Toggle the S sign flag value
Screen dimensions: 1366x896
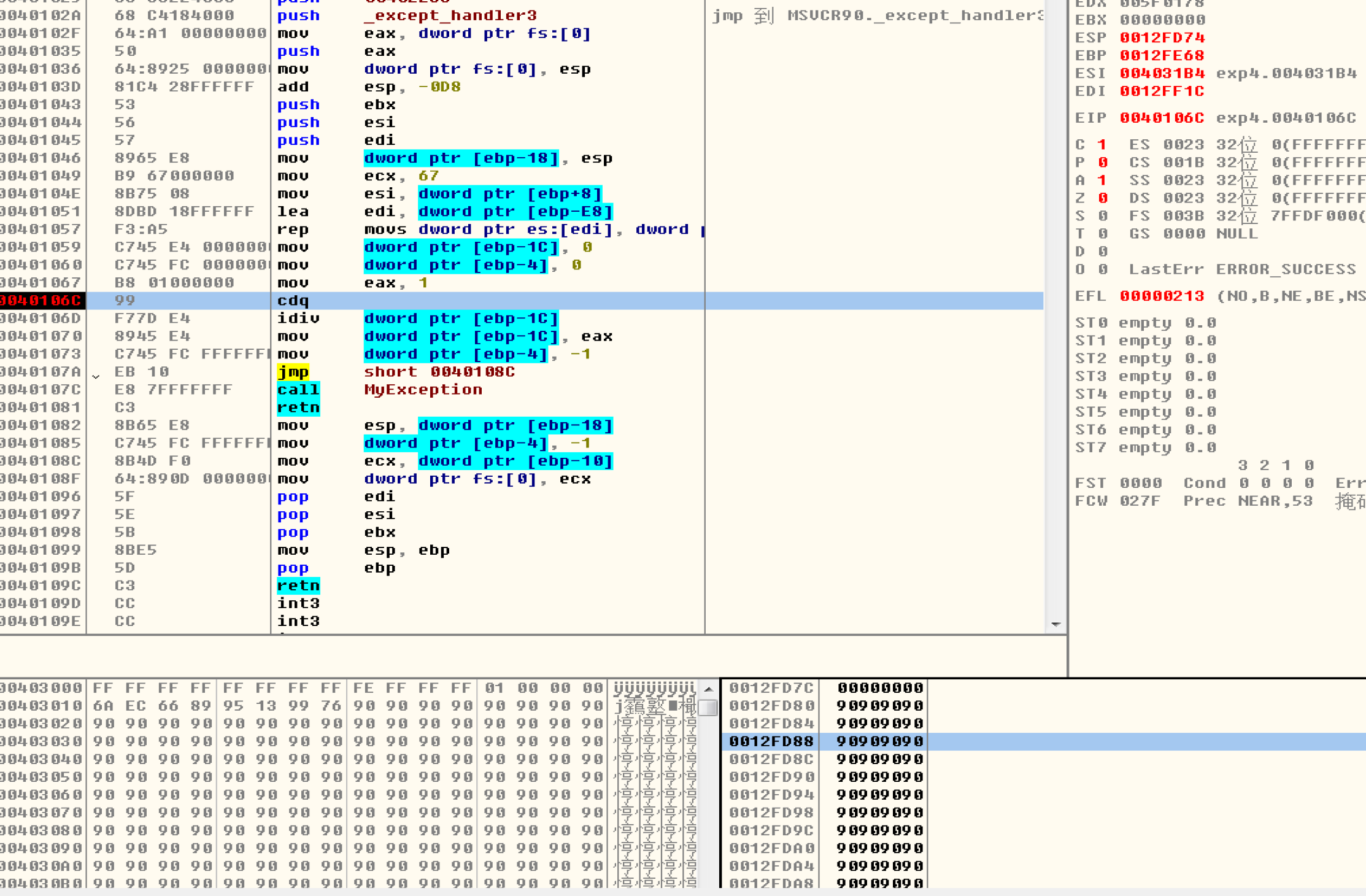(1102, 216)
